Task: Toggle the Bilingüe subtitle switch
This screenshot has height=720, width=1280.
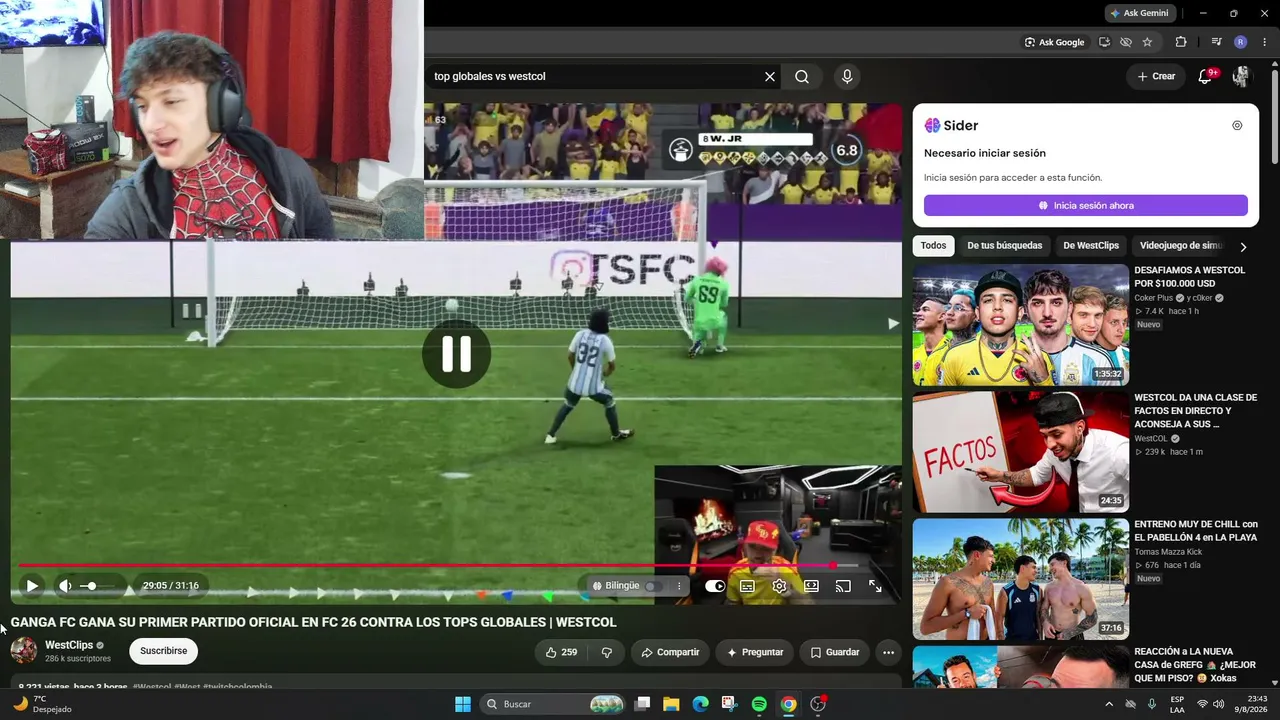Action: coord(653,586)
